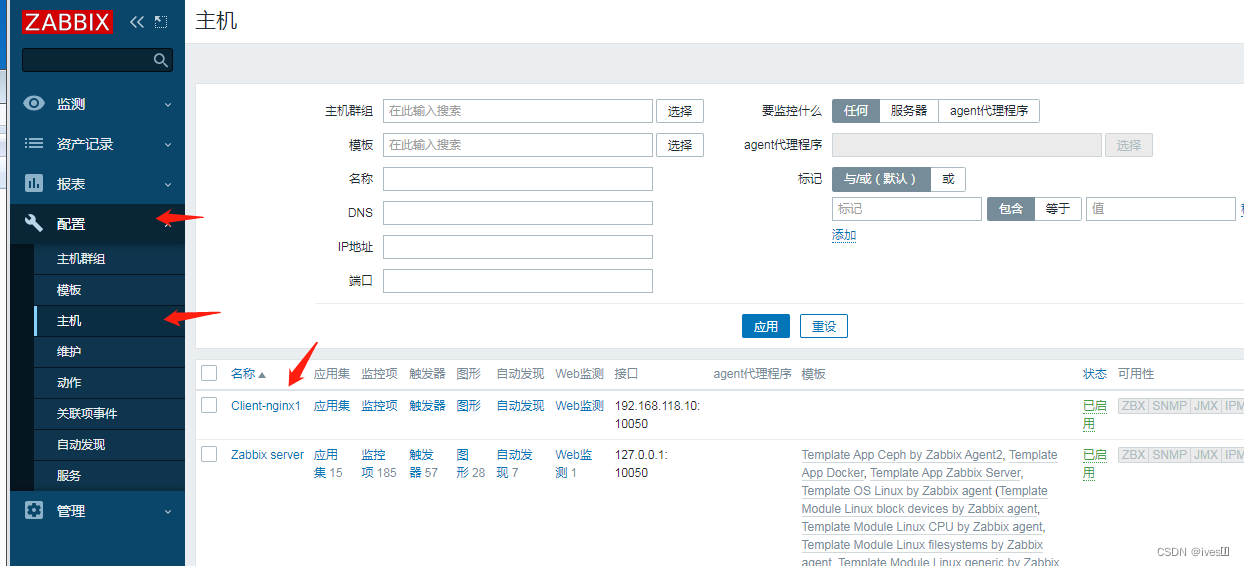Focus the 主机群组 search field

pyautogui.click(x=518, y=111)
